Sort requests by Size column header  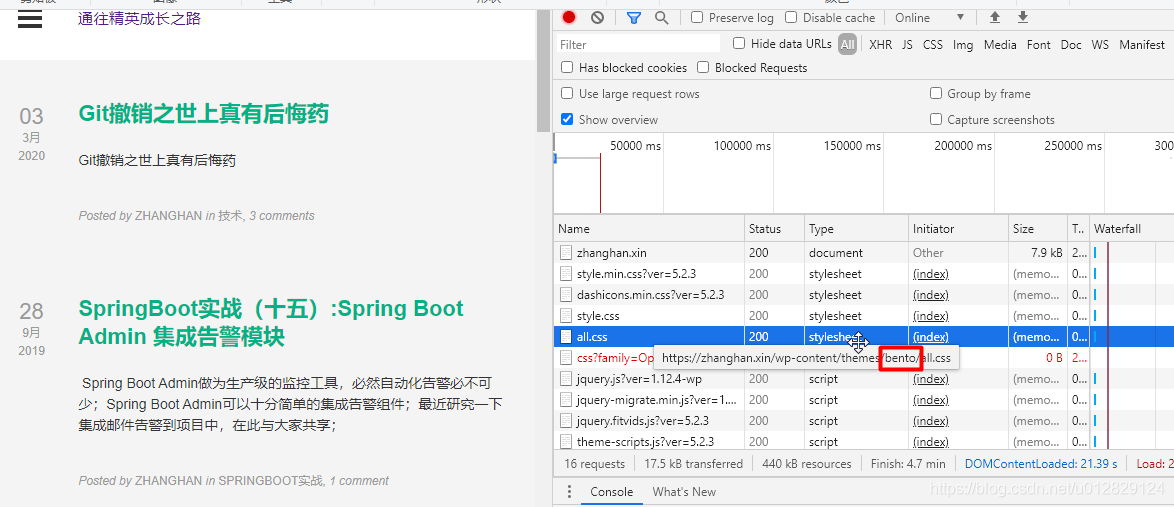pos(1023,229)
